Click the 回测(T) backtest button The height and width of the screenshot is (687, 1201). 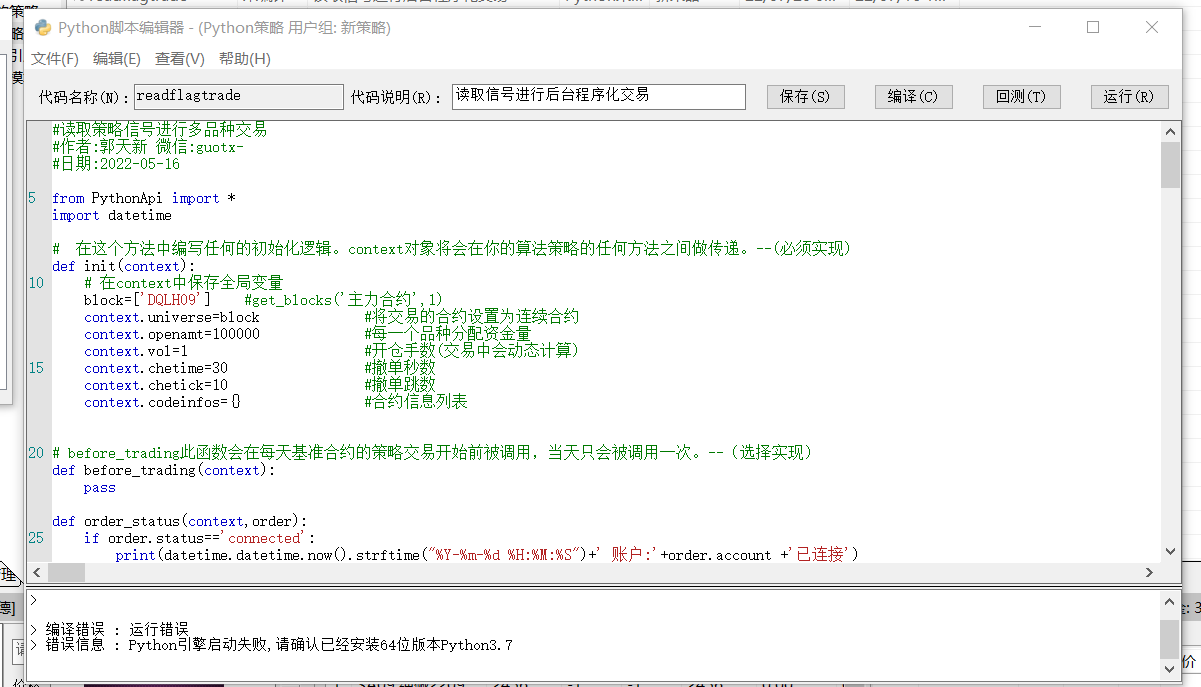tap(1021, 97)
